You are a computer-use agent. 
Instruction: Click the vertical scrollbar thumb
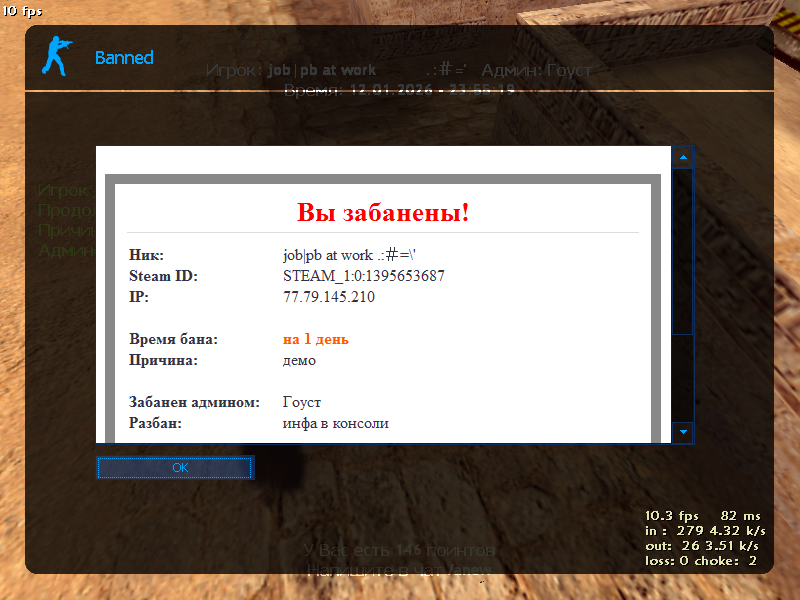(683, 250)
